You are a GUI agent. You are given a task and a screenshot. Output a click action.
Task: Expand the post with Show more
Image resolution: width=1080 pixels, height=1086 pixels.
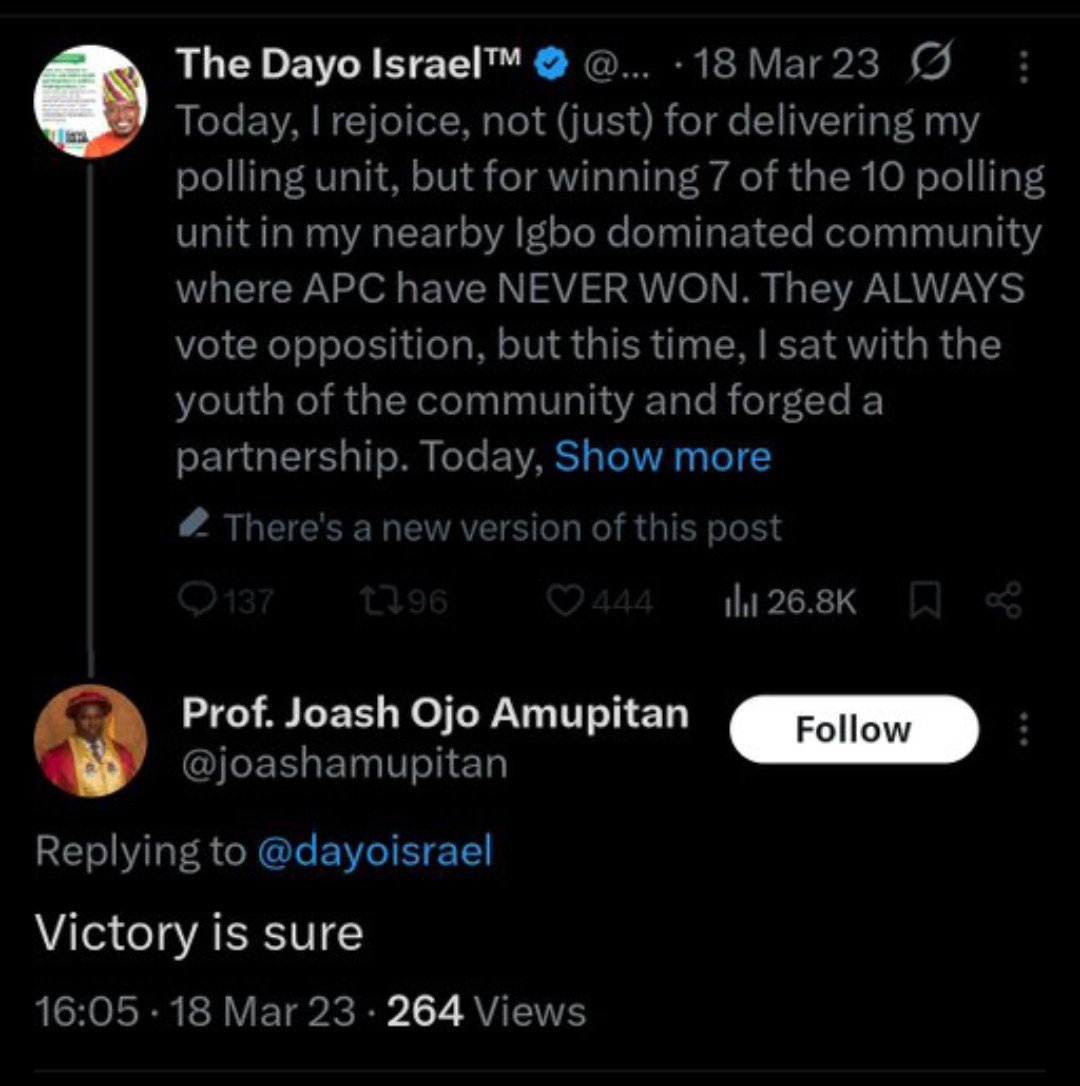[x=663, y=457]
